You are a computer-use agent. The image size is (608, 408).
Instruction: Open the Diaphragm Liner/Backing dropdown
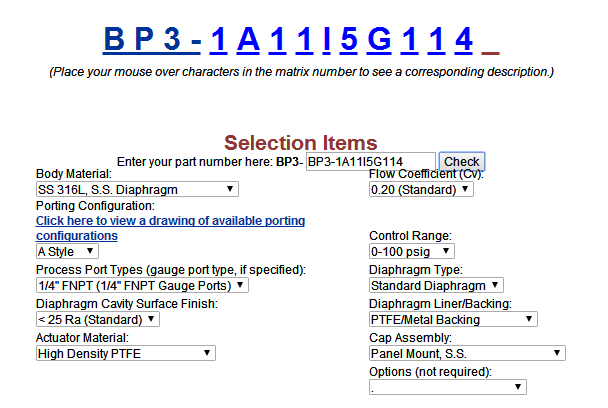point(453,320)
